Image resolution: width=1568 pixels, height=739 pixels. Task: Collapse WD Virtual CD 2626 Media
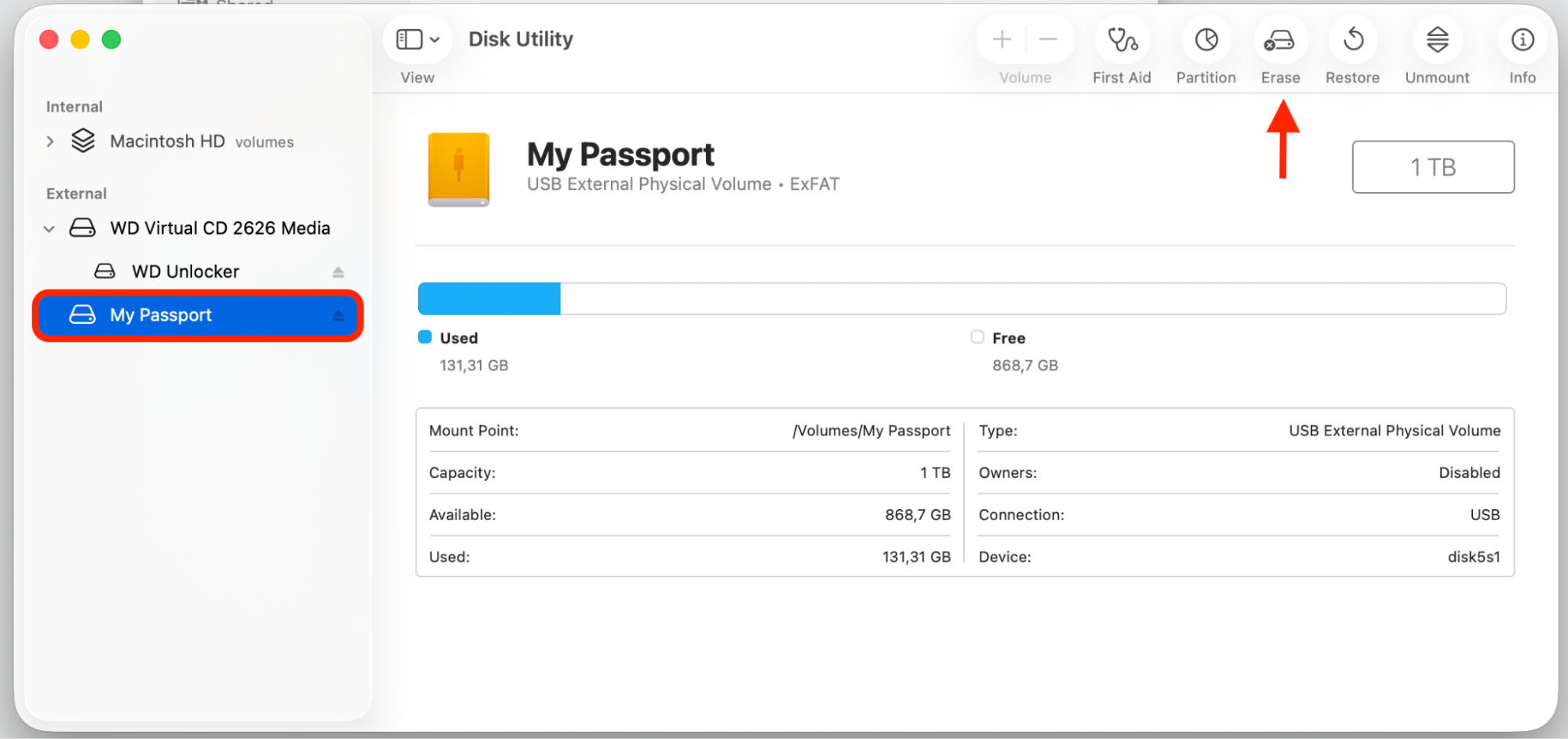click(x=49, y=229)
